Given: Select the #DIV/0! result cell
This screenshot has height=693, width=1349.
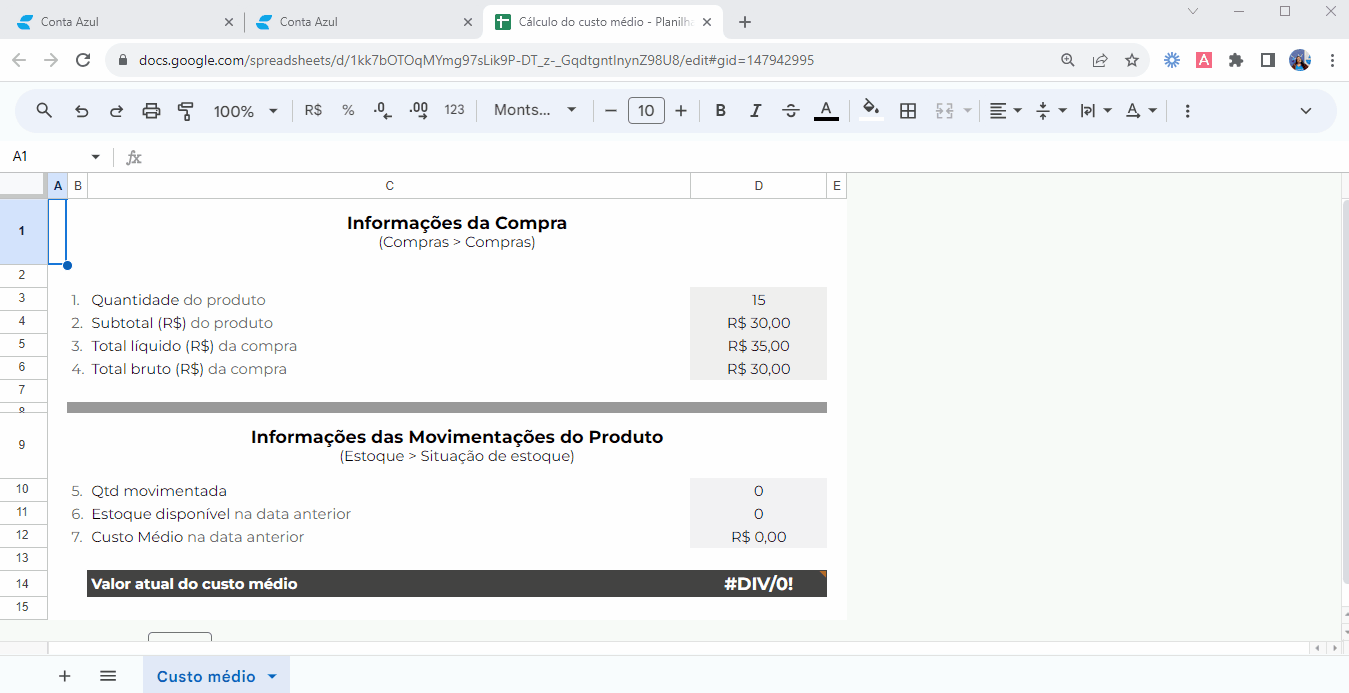Looking at the screenshot, I should tap(759, 584).
